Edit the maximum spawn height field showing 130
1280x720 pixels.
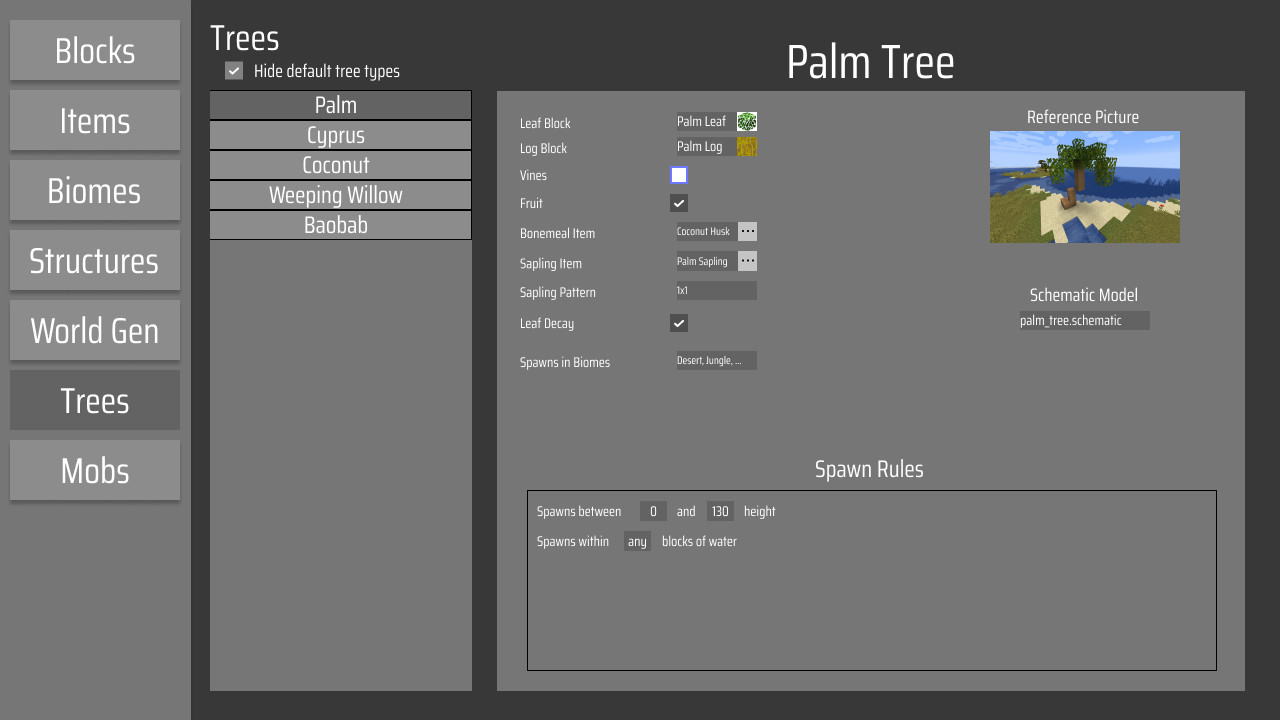[x=720, y=510]
